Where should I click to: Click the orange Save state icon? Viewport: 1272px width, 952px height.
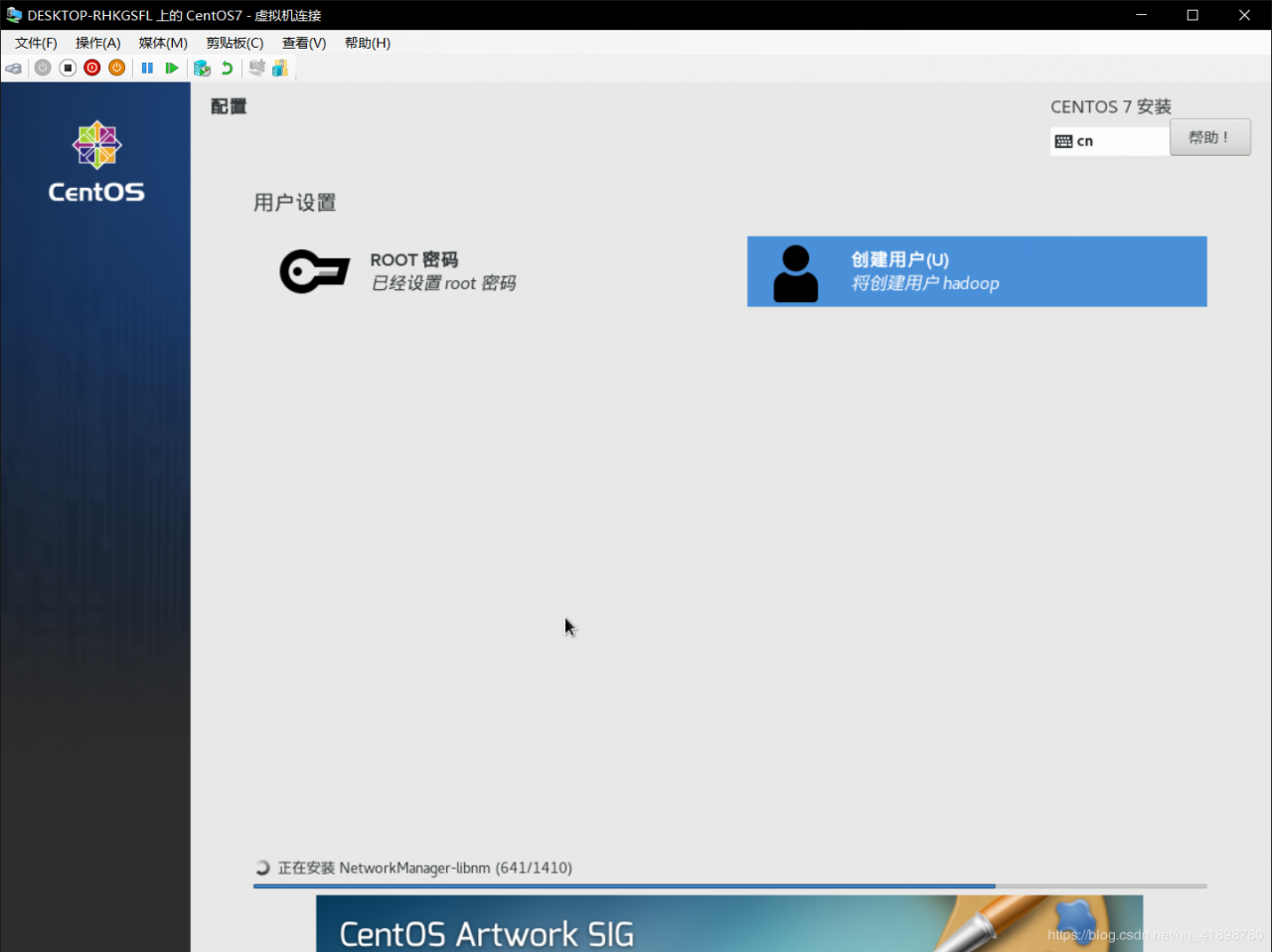(117, 68)
